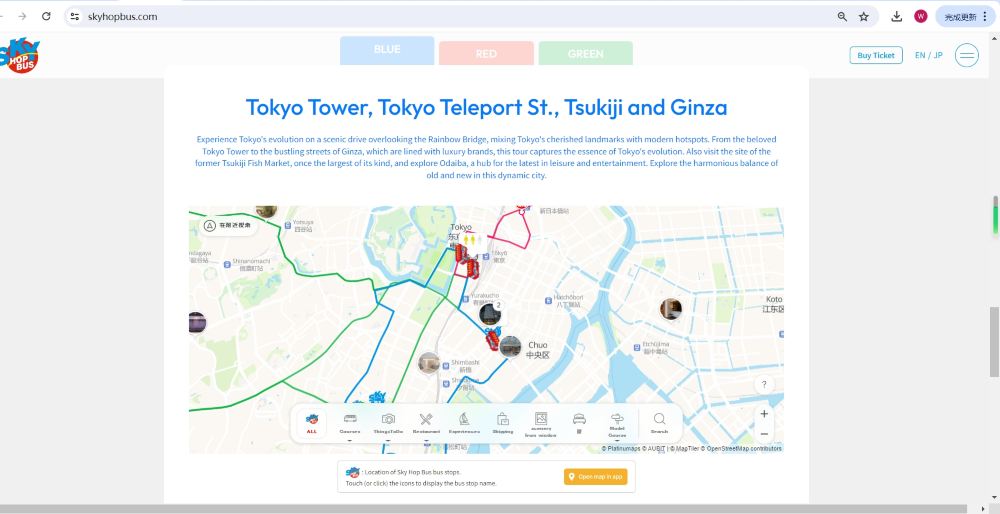Zoom out the map with minus
The width and height of the screenshot is (1000, 514).
click(764, 434)
